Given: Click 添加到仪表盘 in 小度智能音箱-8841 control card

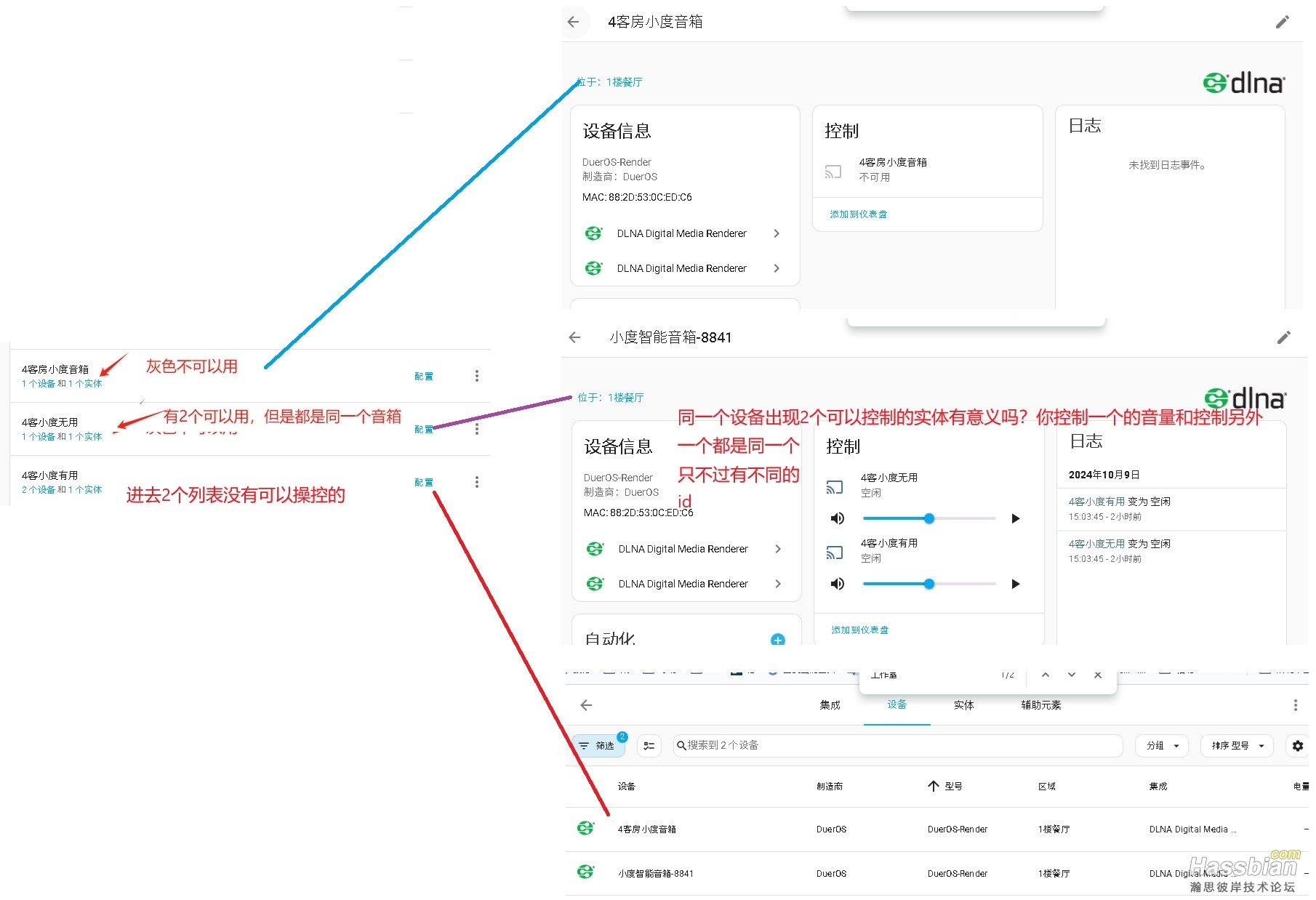Looking at the screenshot, I should [x=859, y=630].
